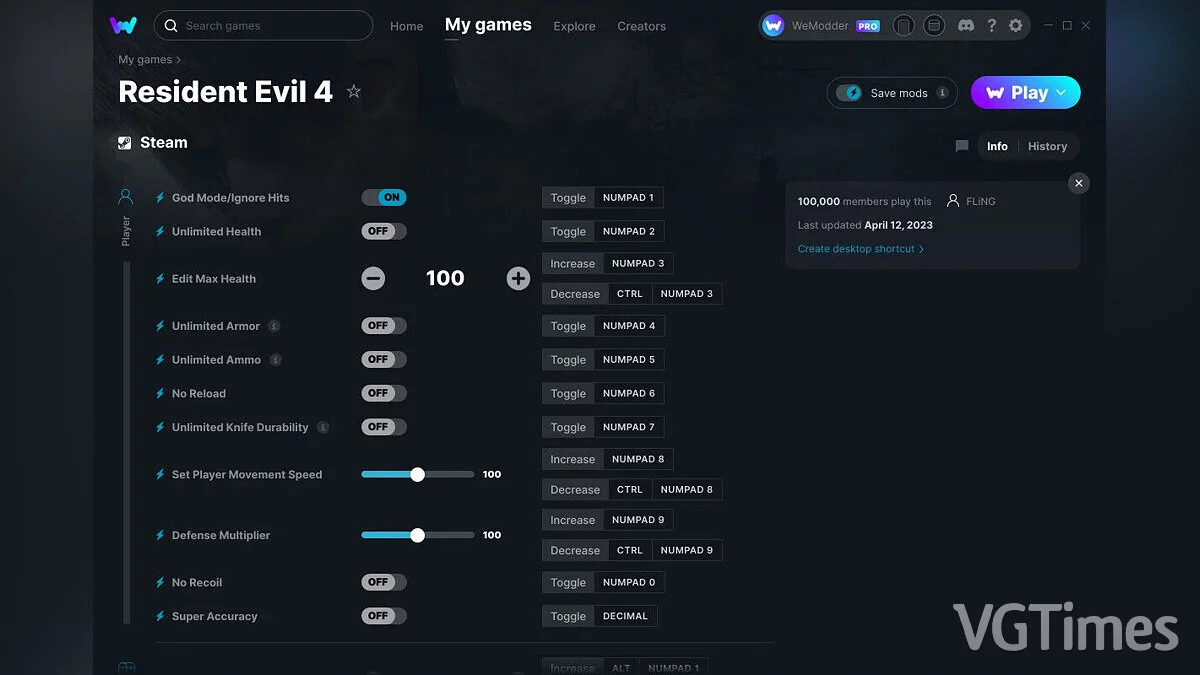Screen dimensions: 1200x675
Task: Turn off God Mode/Ignore Hits toggle
Action: [x=384, y=198]
